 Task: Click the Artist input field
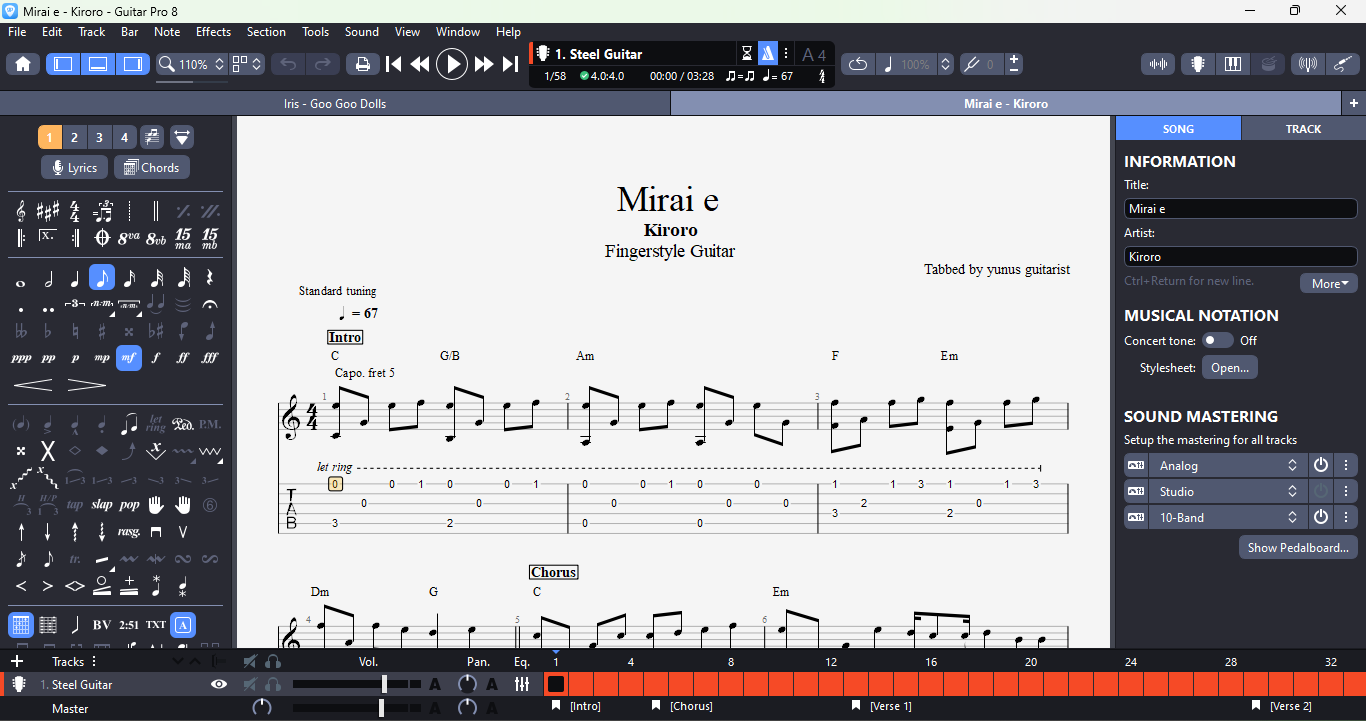click(x=1240, y=257)
